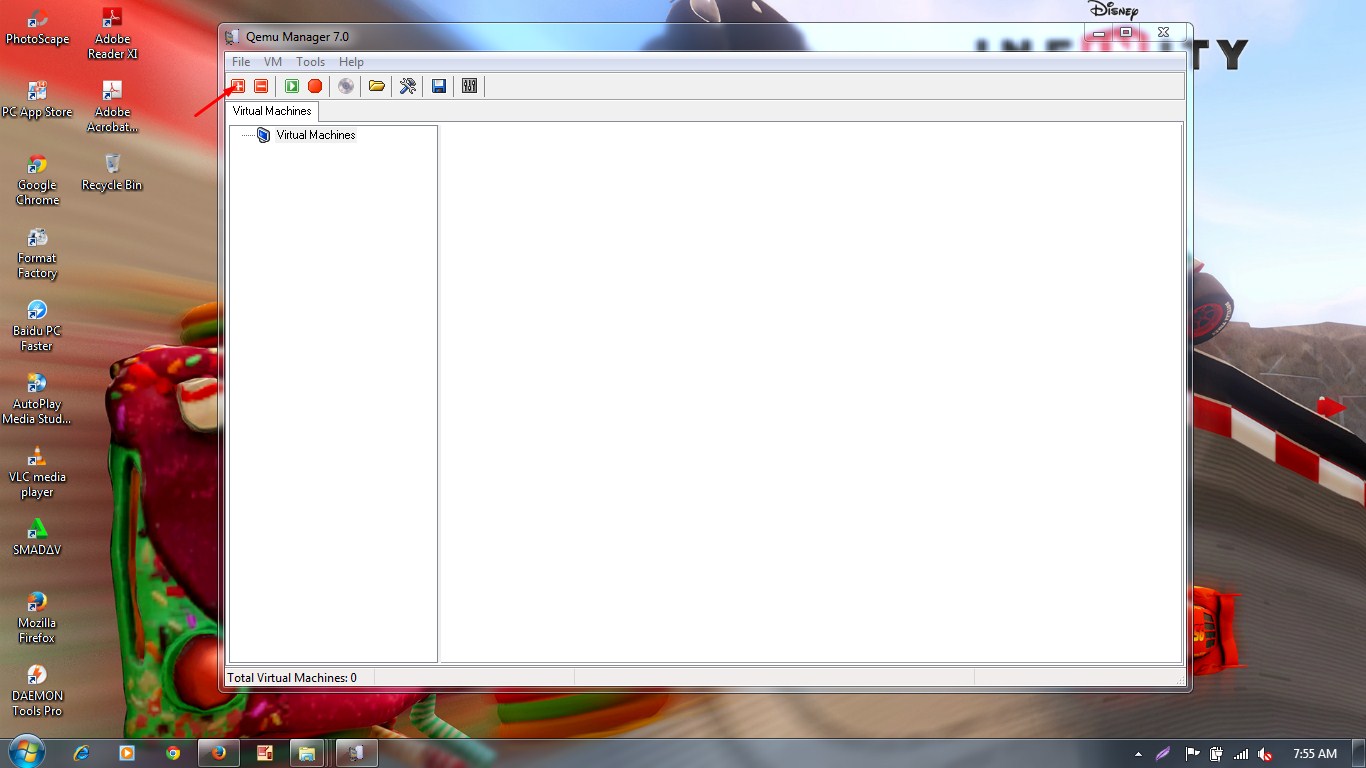Viewport: 1366px width, 768px height.
Task: Select the Virtual Machines tab
Action: [272, 111]
